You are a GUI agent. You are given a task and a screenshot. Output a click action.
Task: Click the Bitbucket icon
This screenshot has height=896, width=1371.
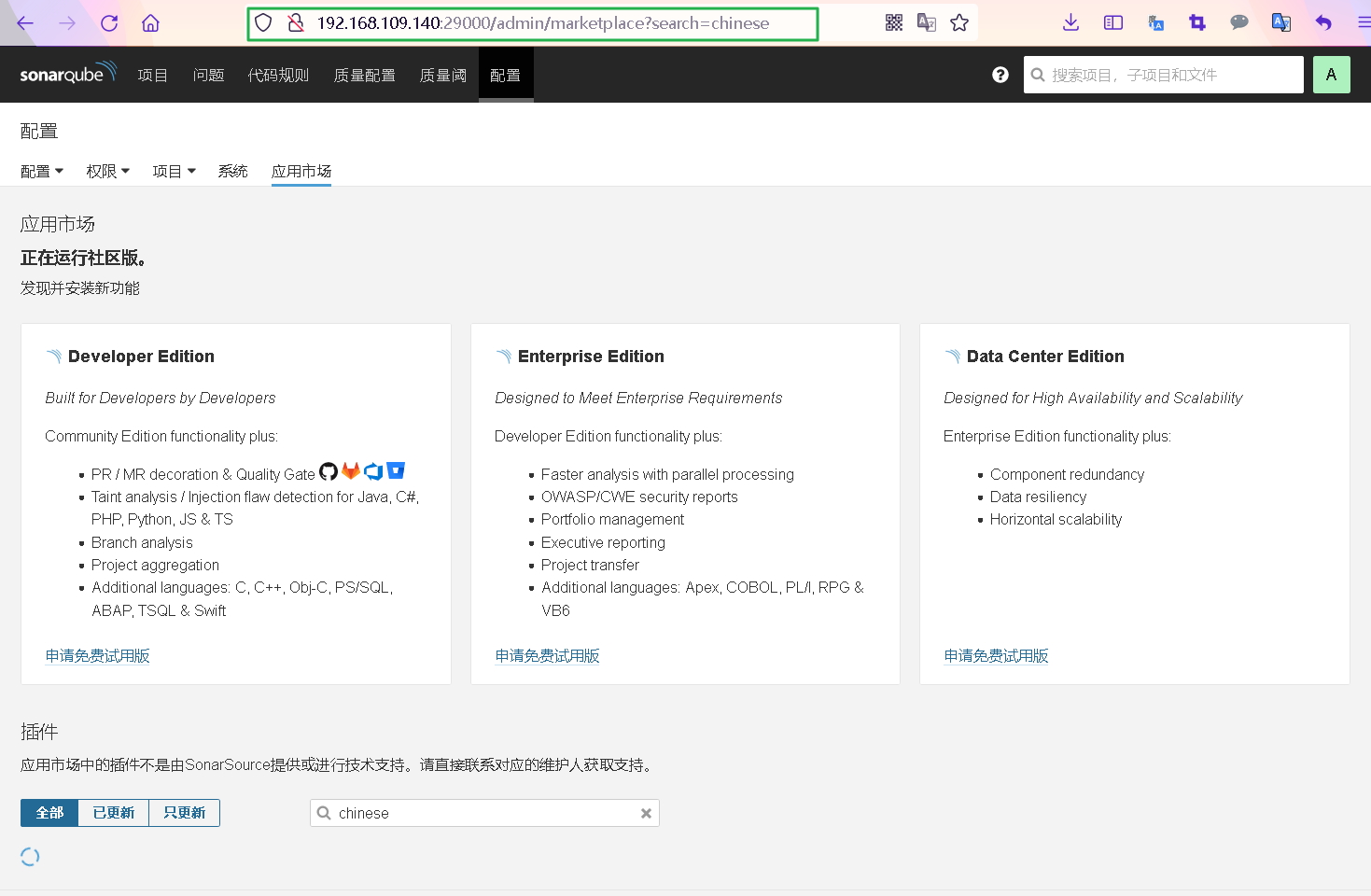(396, 470)
